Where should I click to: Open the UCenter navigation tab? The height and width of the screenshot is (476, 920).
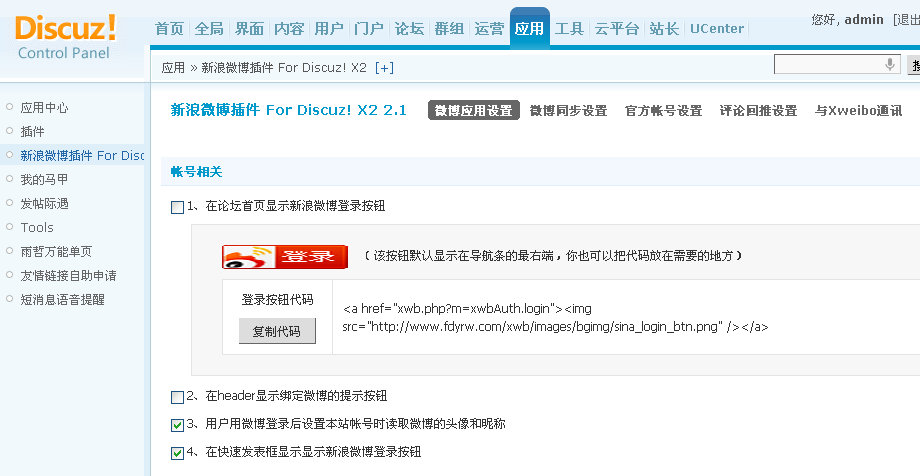pyautogui.click(x=717, y=28)
